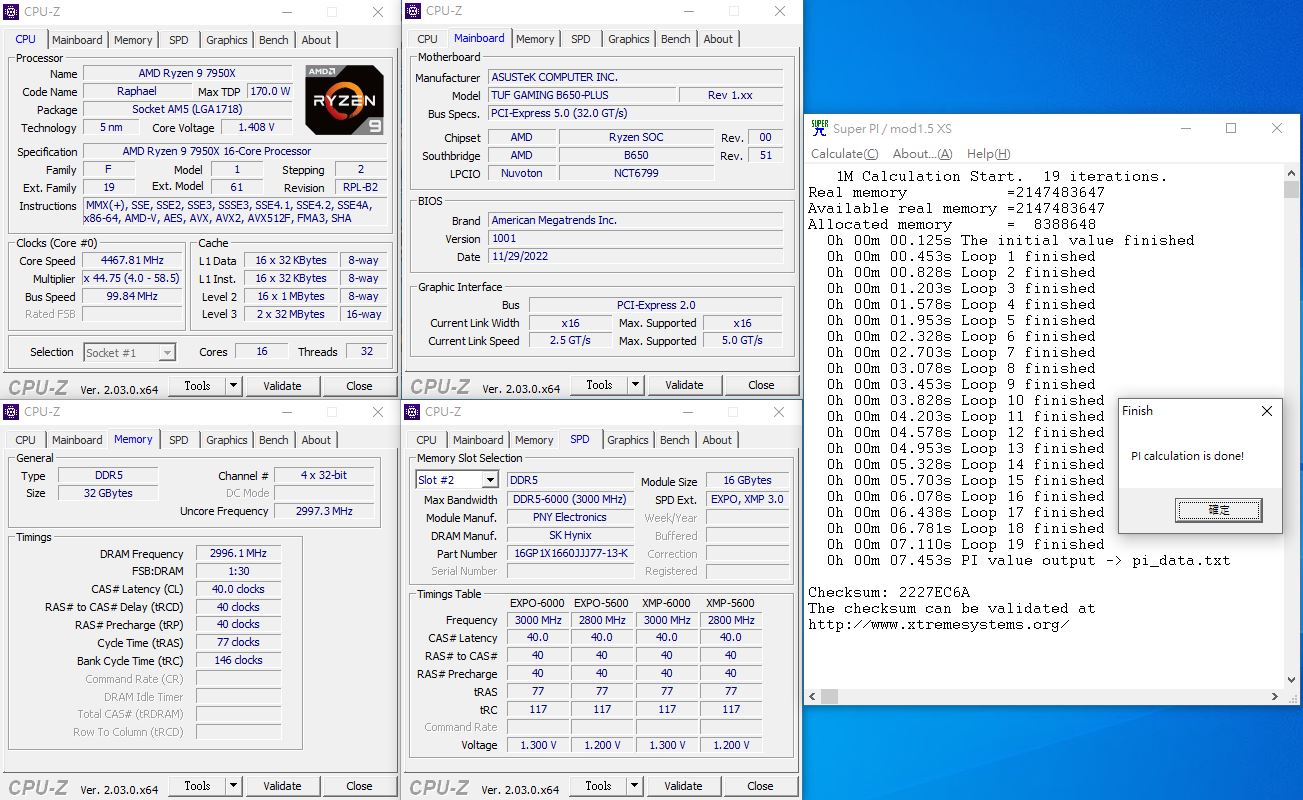Click Validate button in CPU window
This screenshot has width=1303, height=800.
282,386
